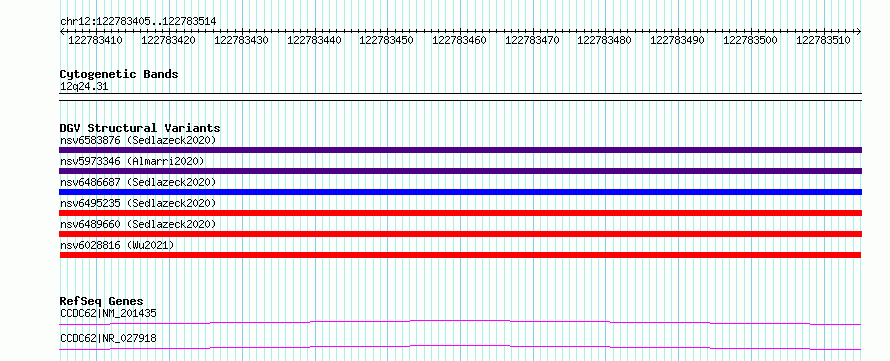
Task: Click the right arrow of the coordinate ruler
Action: coord(859,31)
